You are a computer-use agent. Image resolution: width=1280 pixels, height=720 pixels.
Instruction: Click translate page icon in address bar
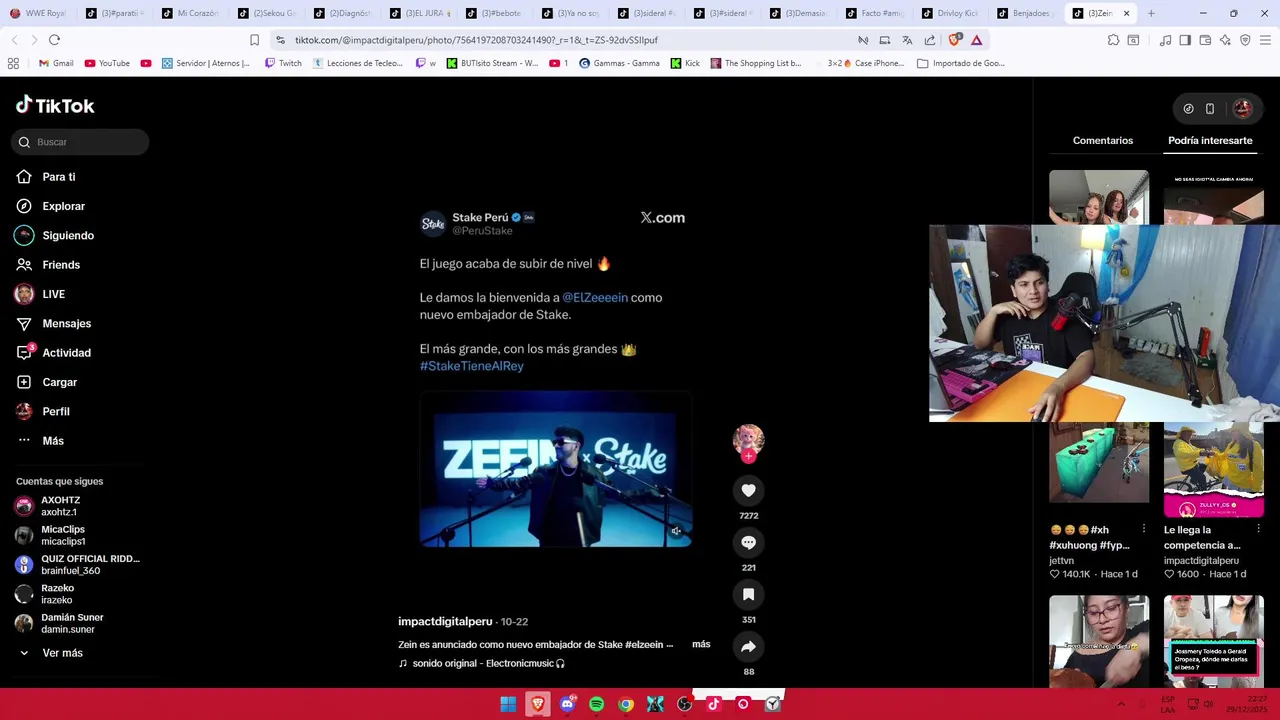point(907,40)
